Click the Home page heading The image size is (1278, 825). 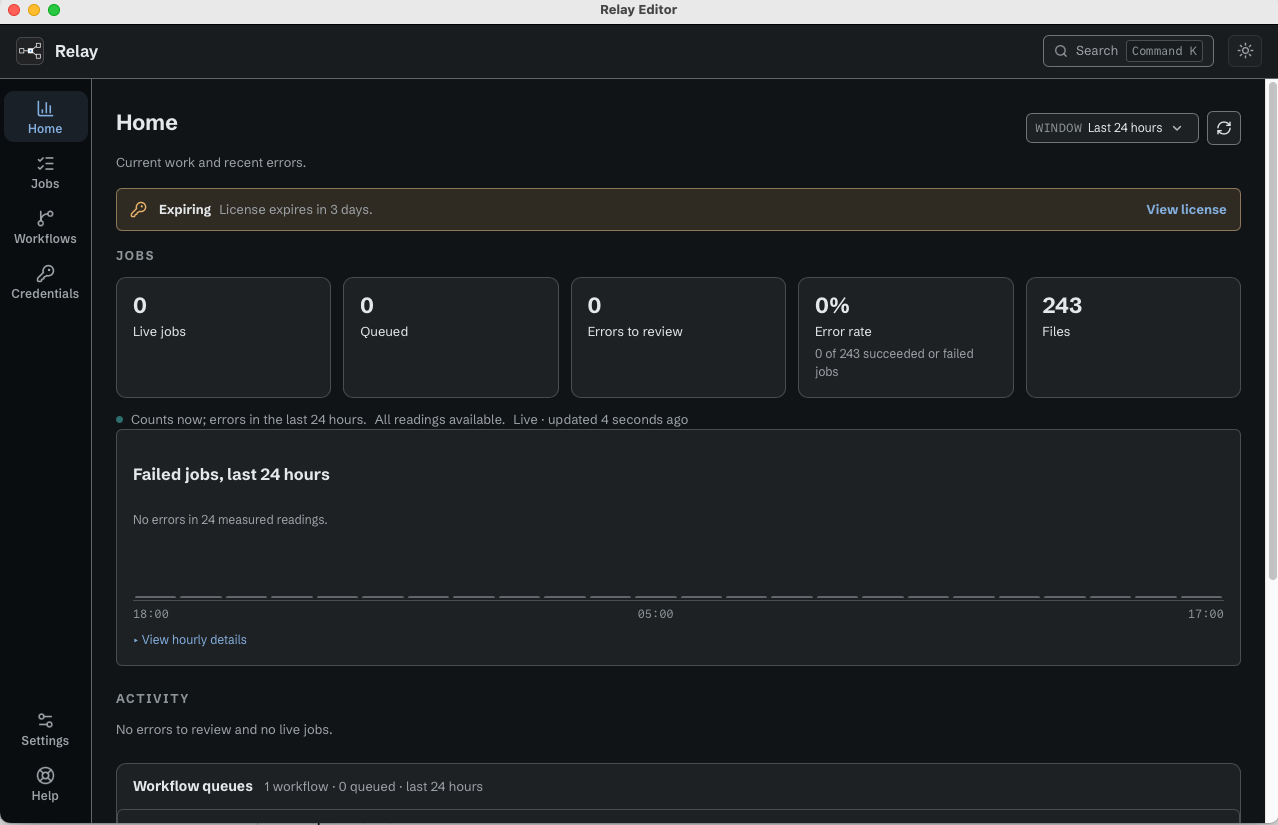click(147, 122)
